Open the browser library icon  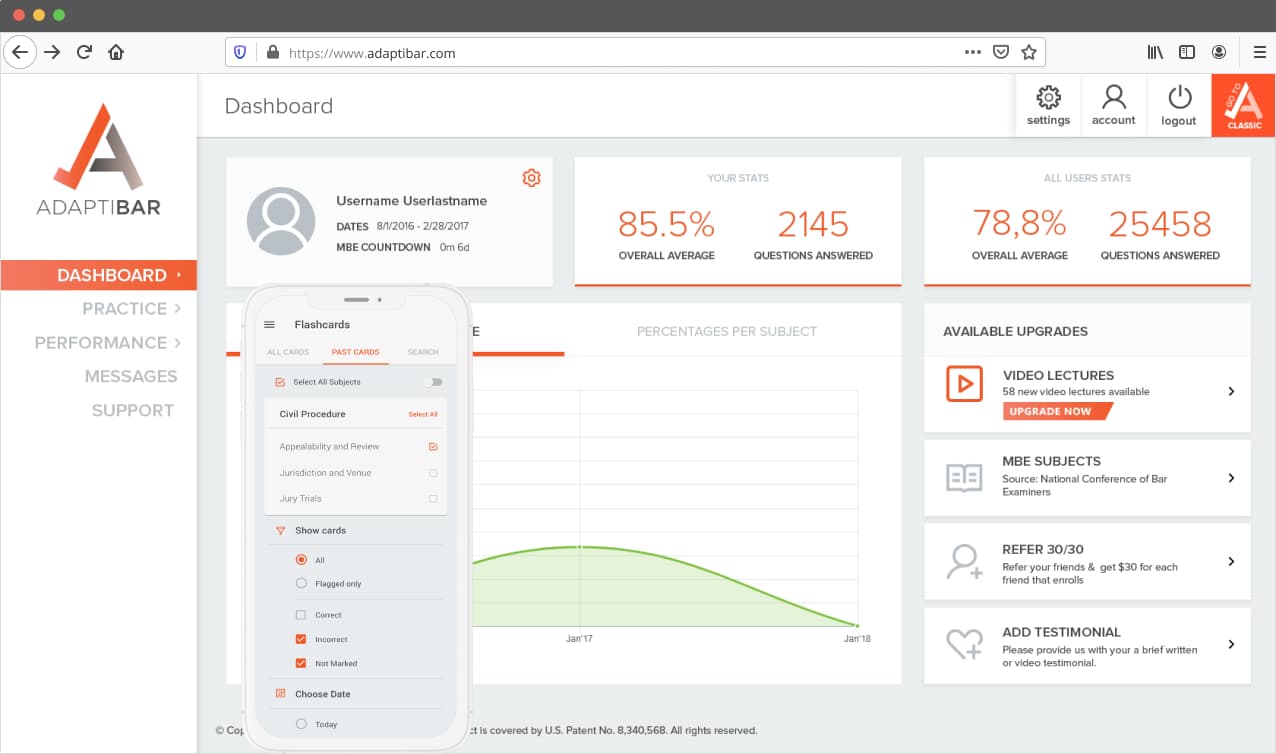(1155, 52)
